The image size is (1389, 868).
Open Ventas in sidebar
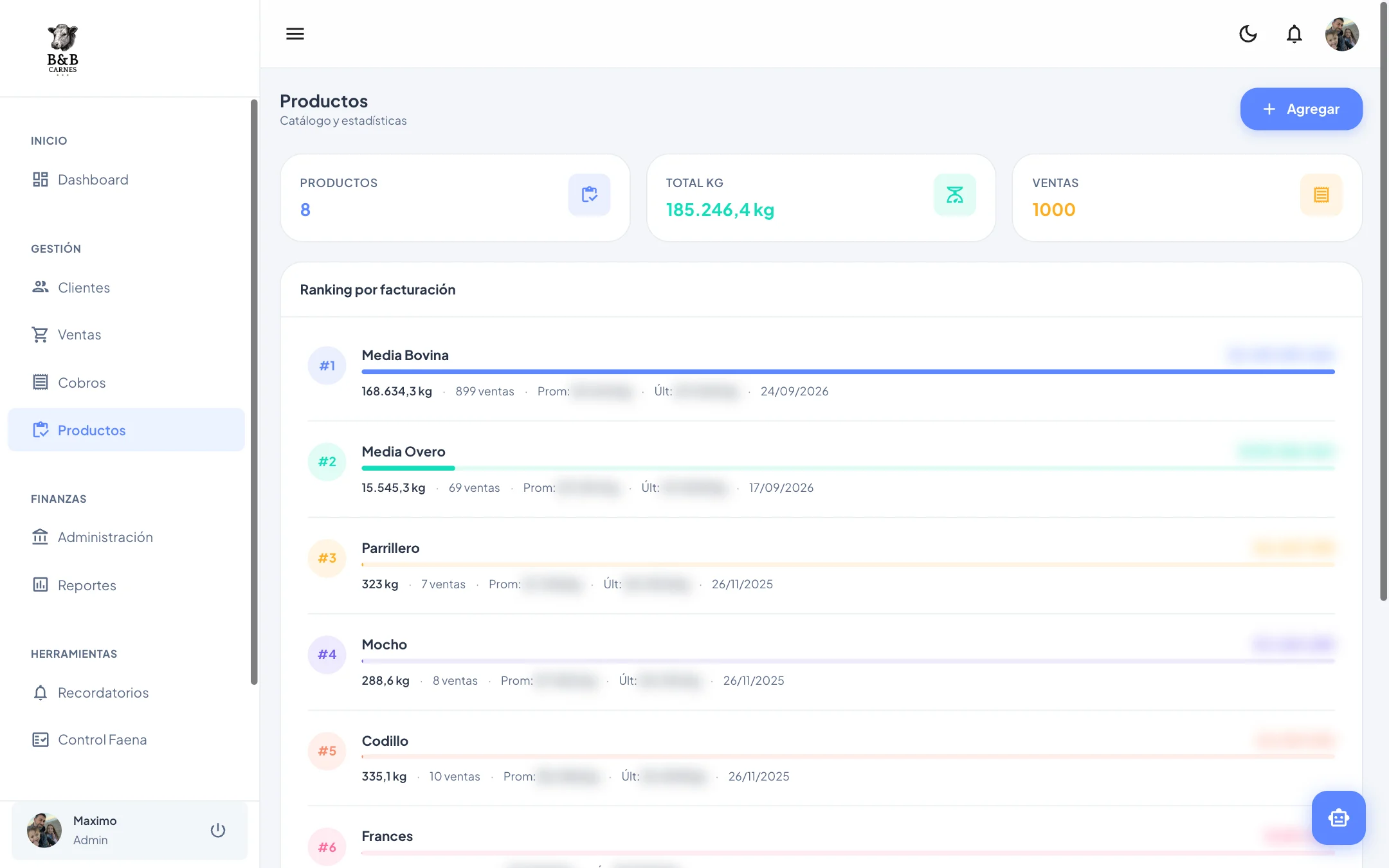126,334
